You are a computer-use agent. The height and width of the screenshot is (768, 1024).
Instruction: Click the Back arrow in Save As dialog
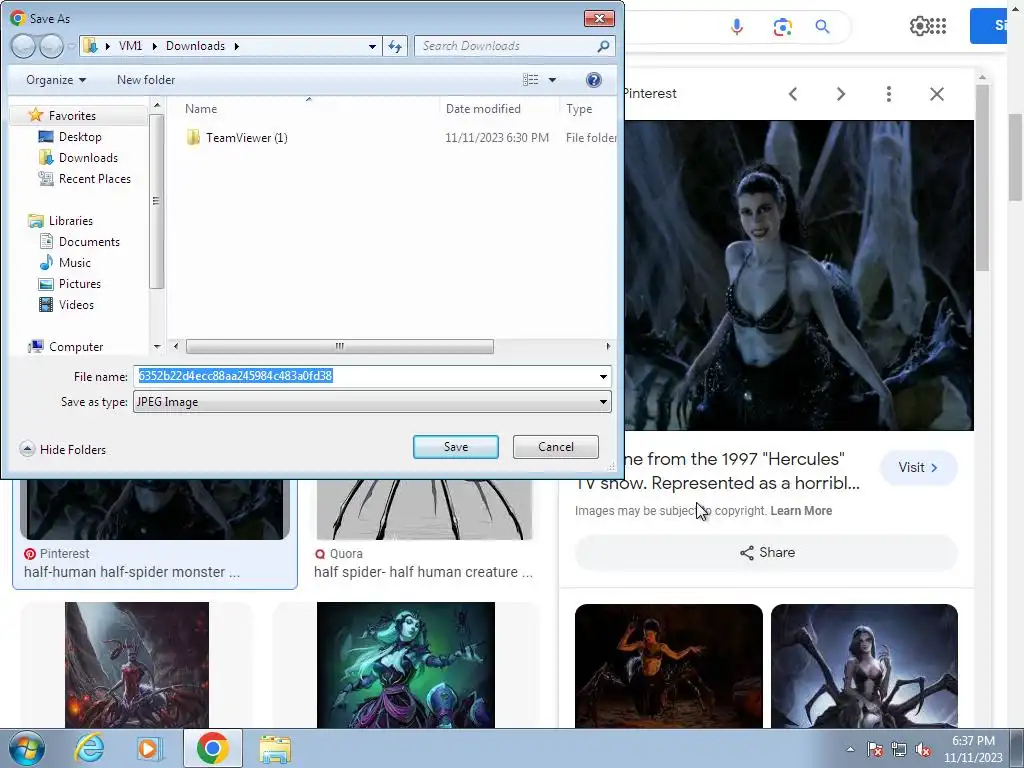point(24,46)
